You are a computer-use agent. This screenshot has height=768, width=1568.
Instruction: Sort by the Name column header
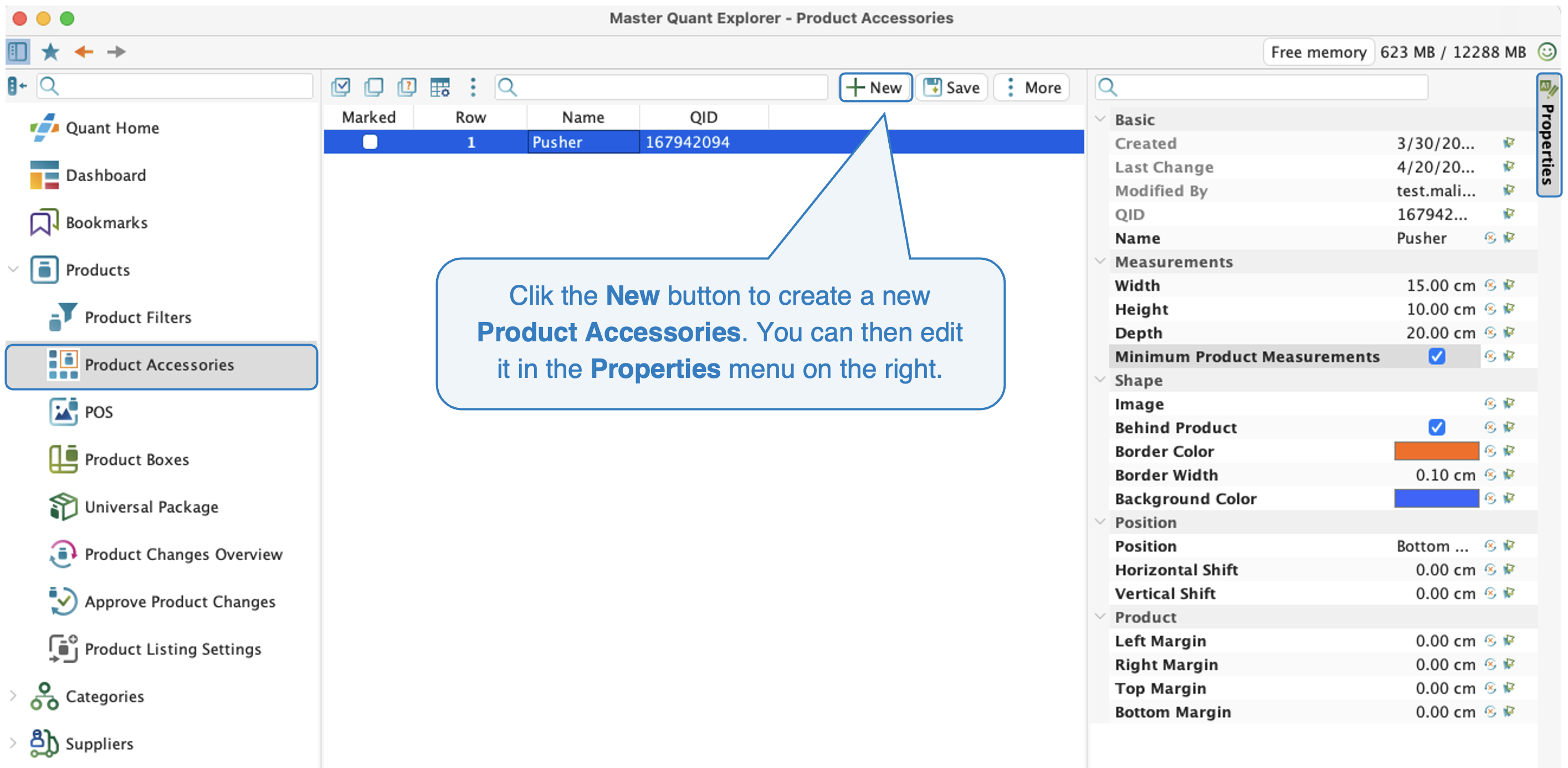point(582,117)
